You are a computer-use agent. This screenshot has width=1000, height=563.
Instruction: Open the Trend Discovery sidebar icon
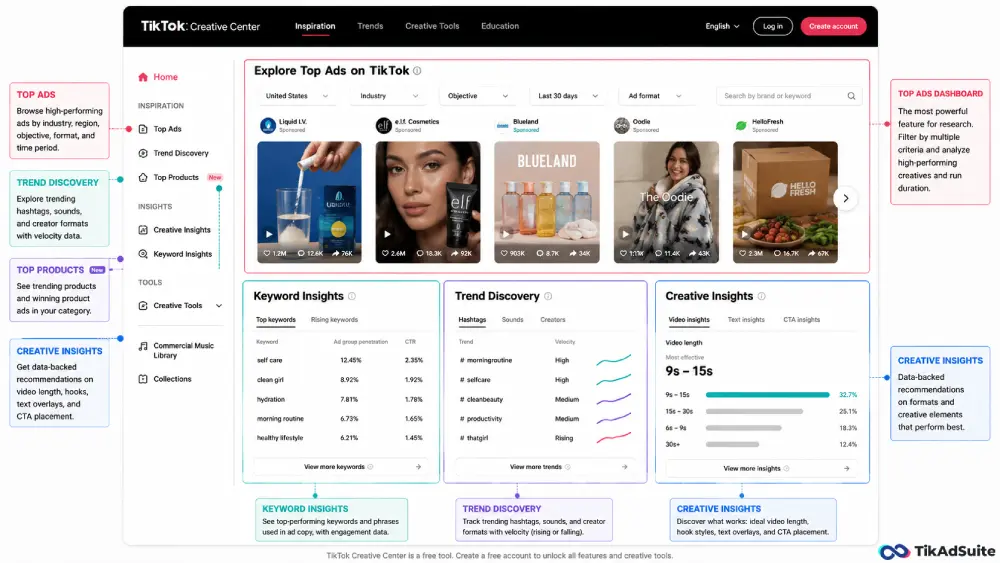143,153
